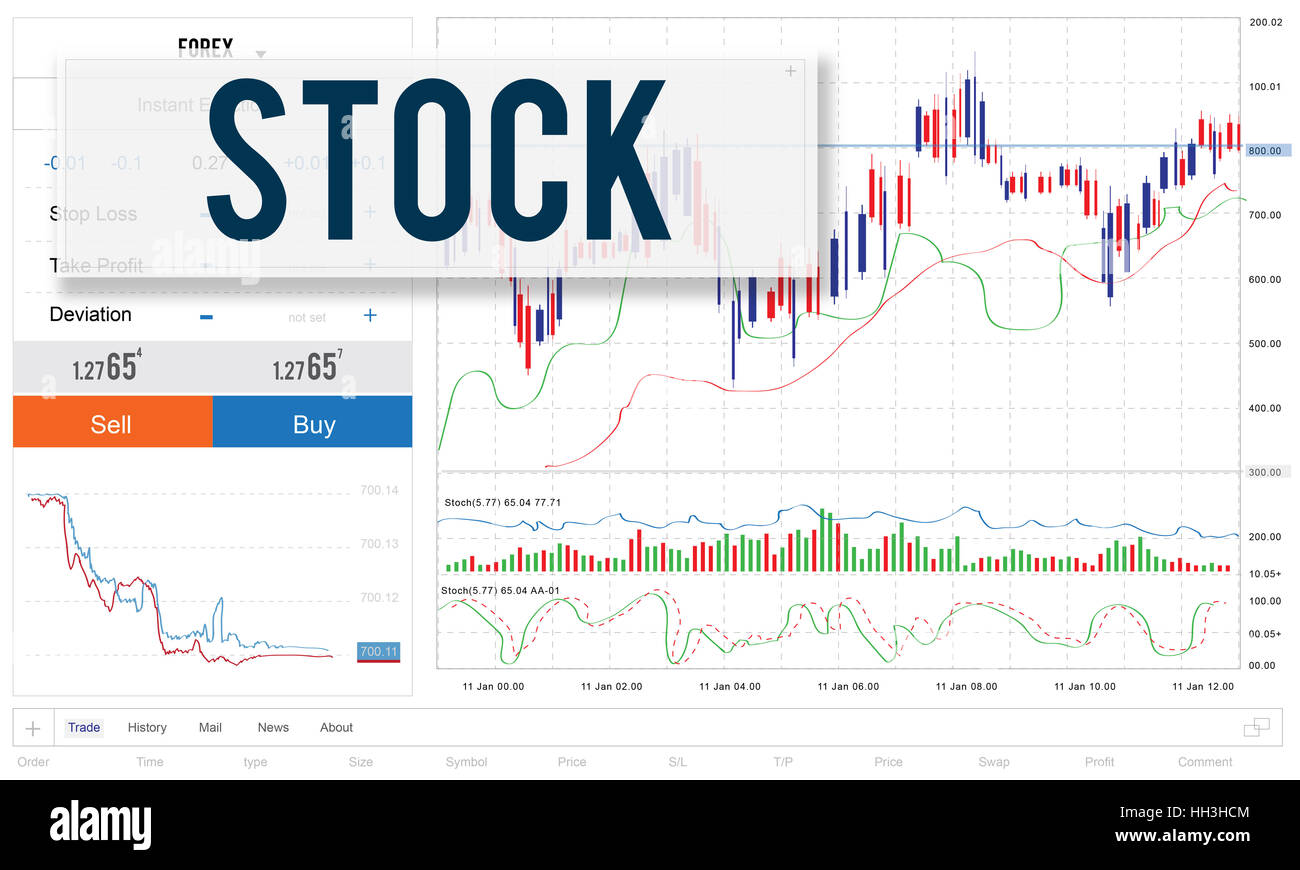
Task: Sort by the Profit column header
Action: coord(1099,762)
